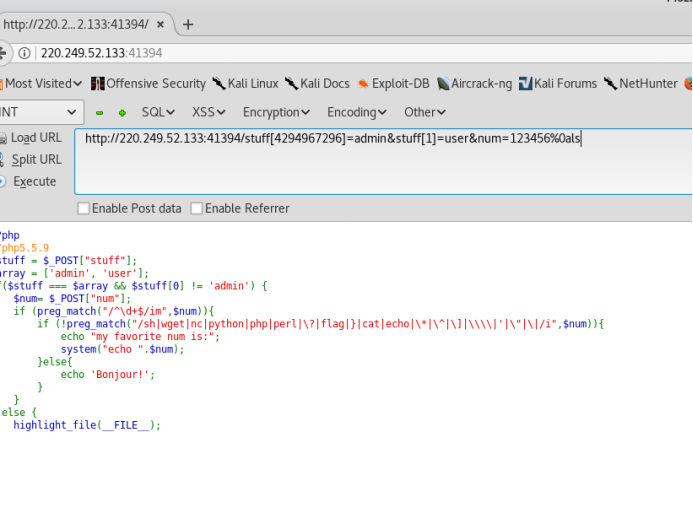Click the 'my favorite num is:' code line

coord(140,336)
